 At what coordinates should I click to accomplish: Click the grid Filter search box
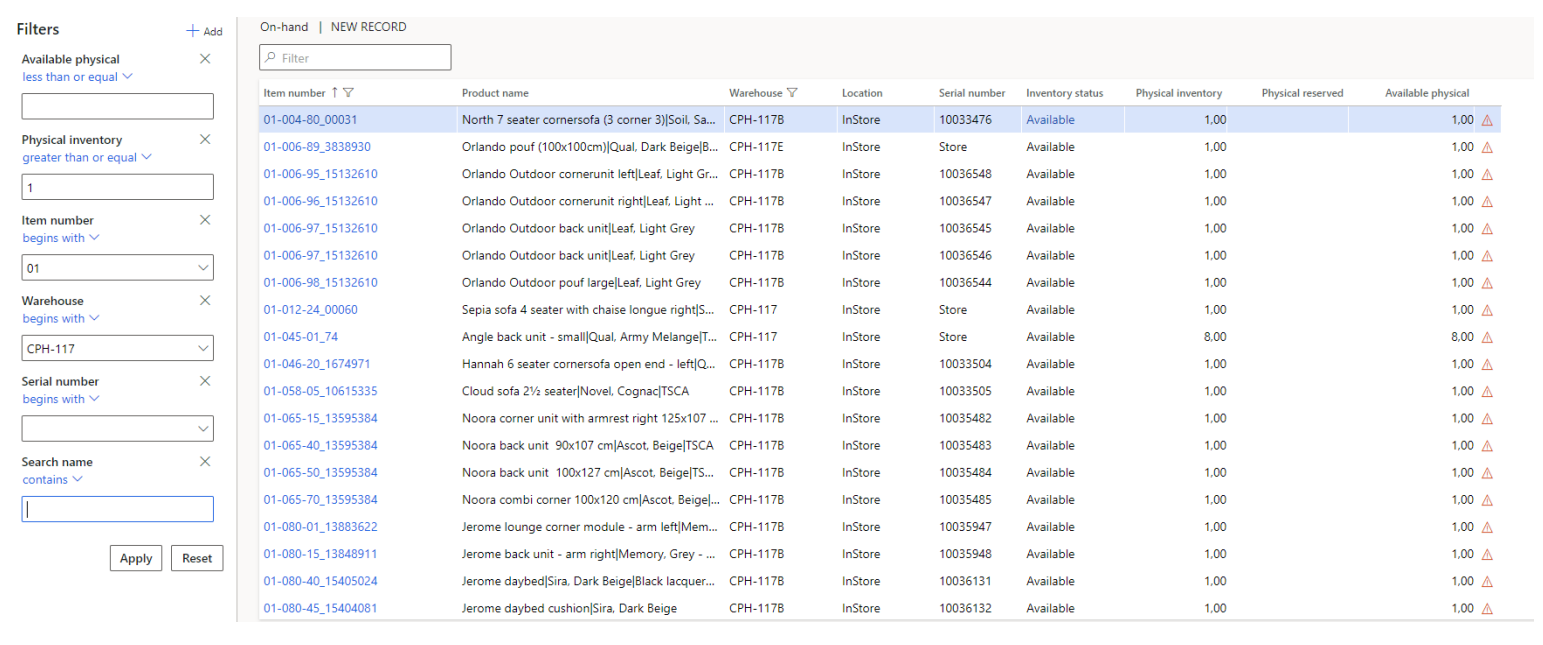(x=355, y=58)
